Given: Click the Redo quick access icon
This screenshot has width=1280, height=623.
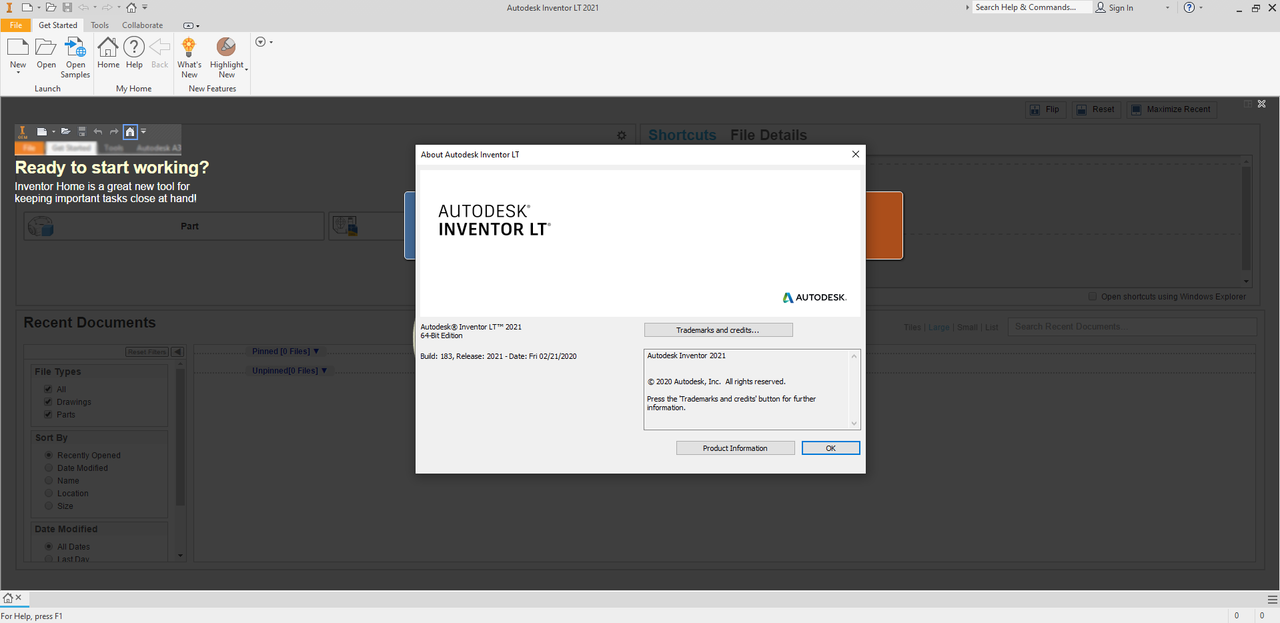Looking at the screenshot, I should (107, 7).
